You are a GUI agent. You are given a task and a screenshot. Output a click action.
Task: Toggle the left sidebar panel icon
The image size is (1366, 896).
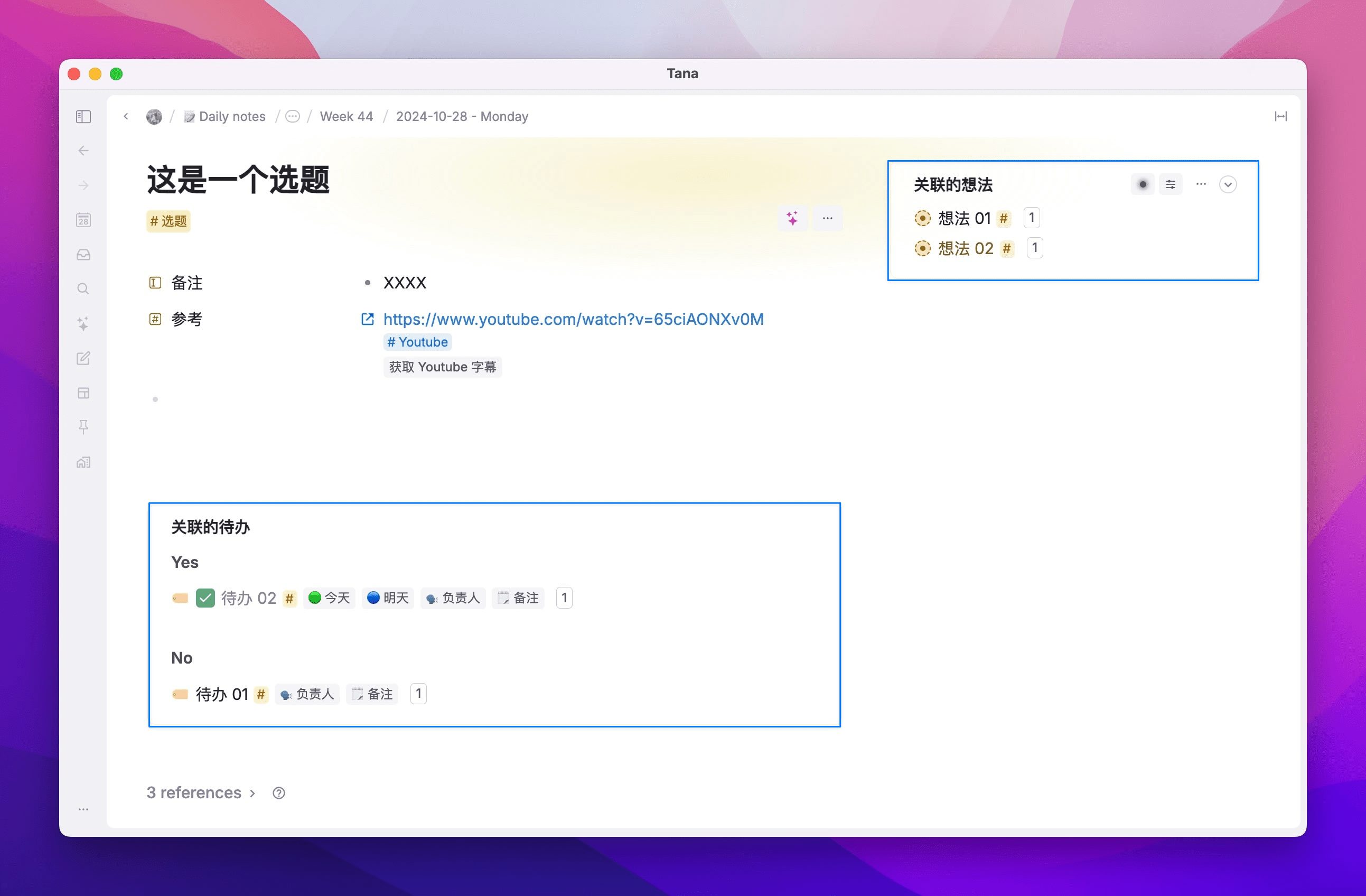(83, 117)
